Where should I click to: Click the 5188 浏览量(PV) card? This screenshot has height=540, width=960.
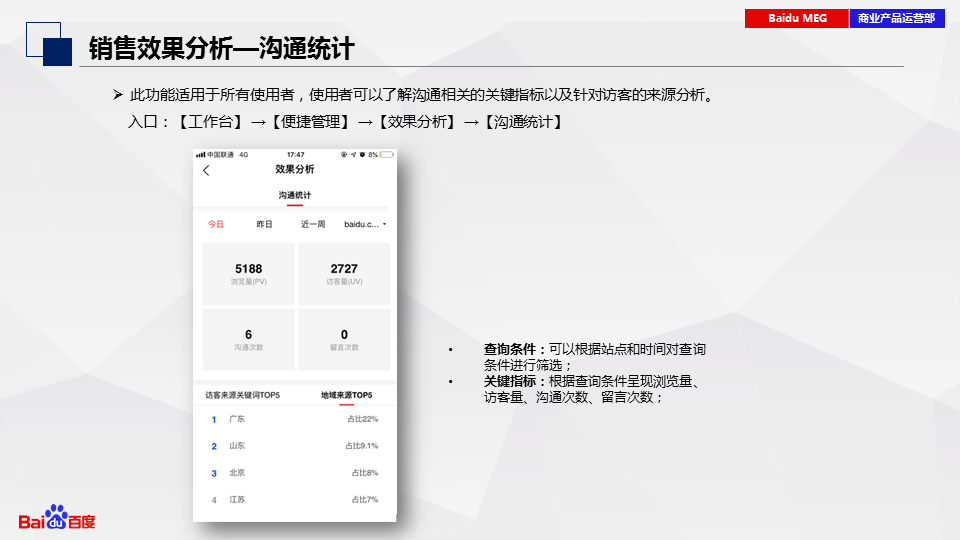(249, 274)
